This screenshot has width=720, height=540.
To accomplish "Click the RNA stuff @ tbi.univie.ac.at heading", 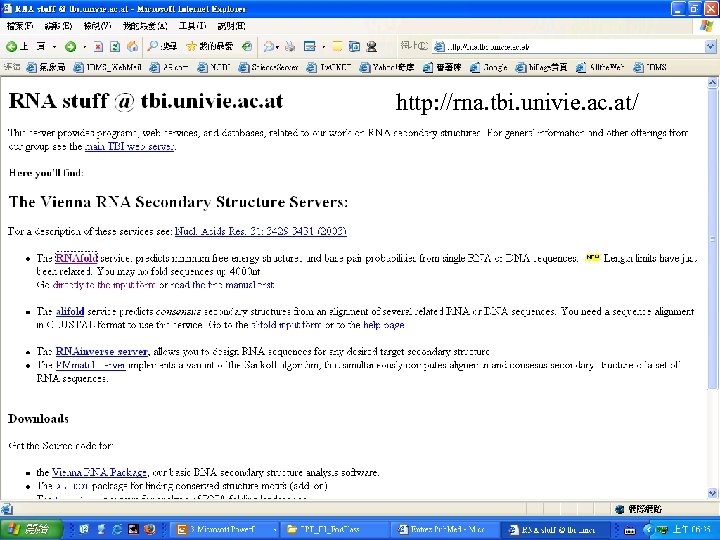I will 146,101.
